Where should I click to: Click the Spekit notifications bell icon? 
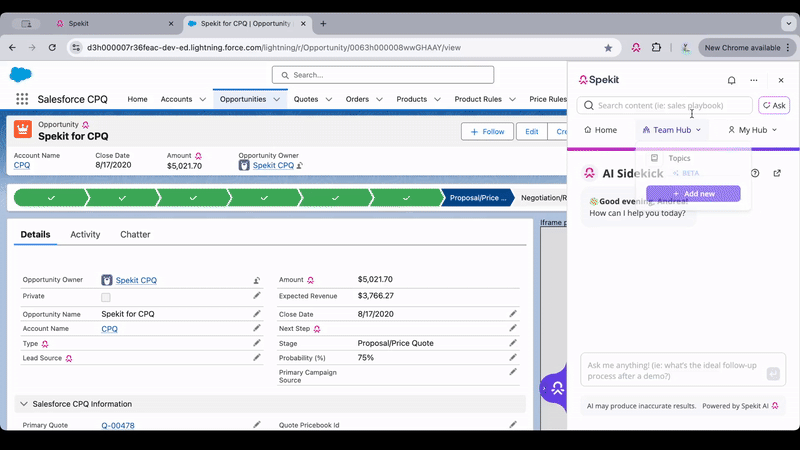tap(731, 80)
